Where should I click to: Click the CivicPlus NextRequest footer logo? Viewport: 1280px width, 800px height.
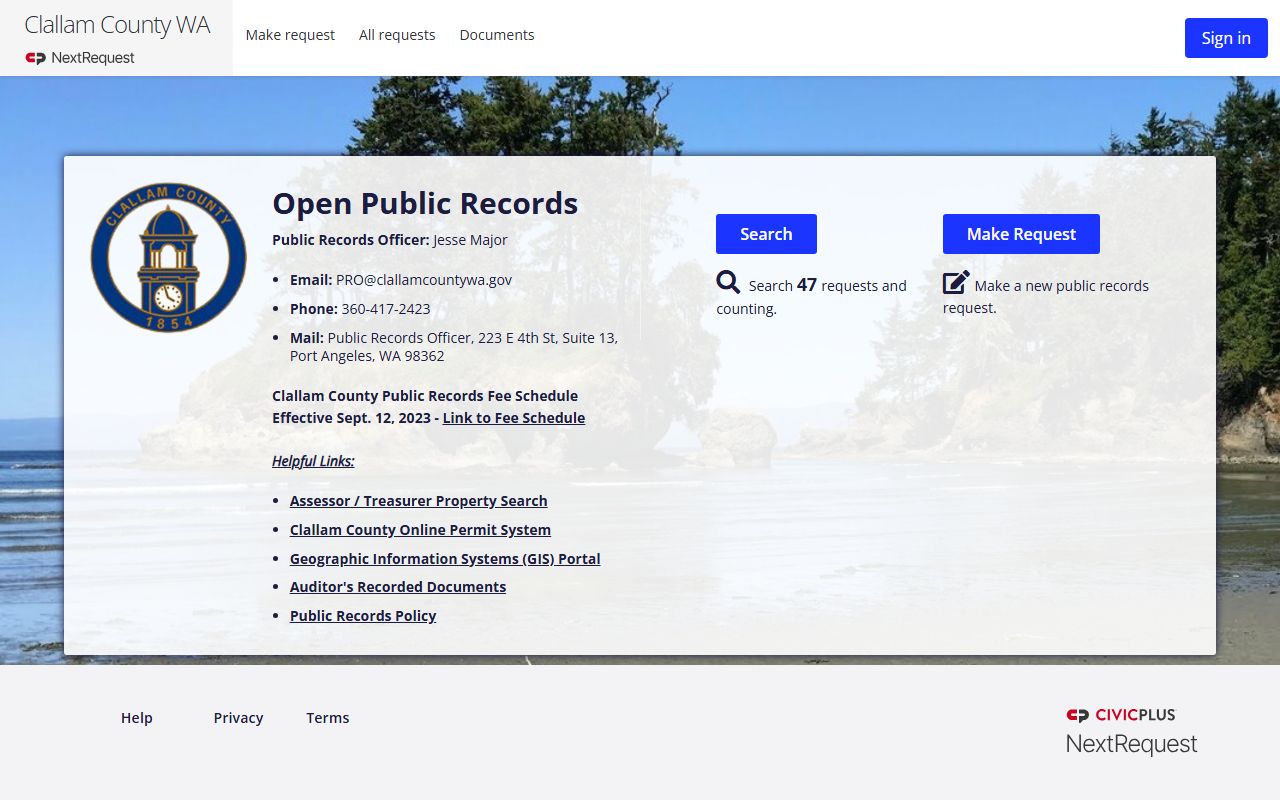1131,732
